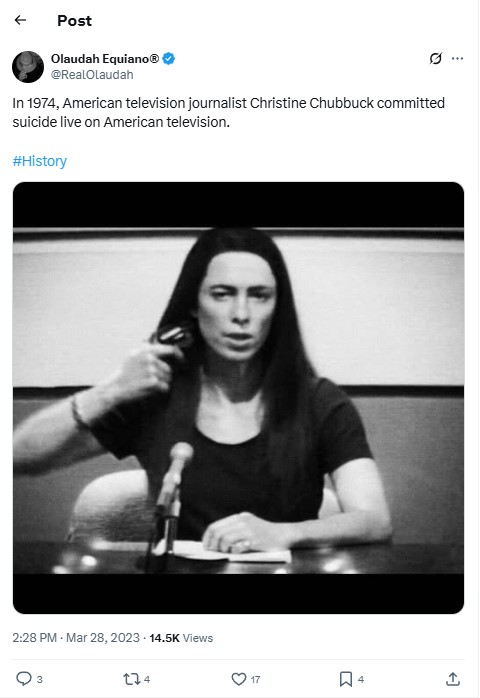Share the post via the upload icon

pos(453,679)
